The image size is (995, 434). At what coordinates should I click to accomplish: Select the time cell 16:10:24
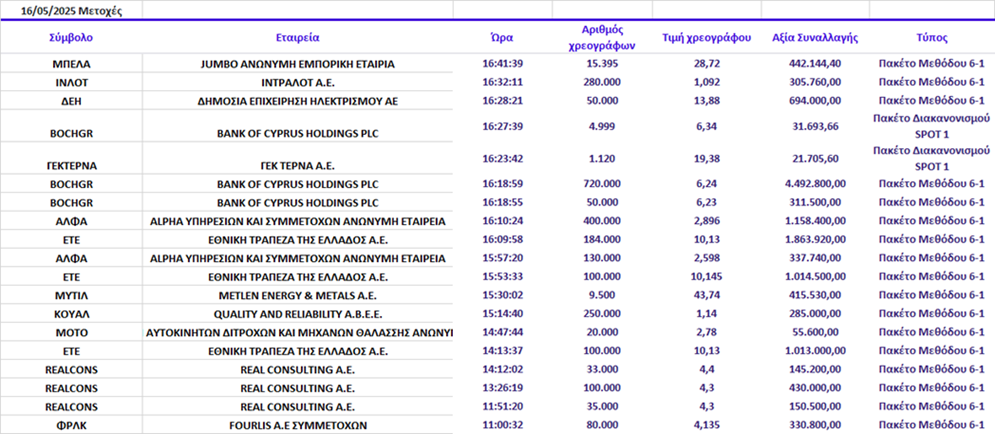pyautogui.click(x=503, y=220)
